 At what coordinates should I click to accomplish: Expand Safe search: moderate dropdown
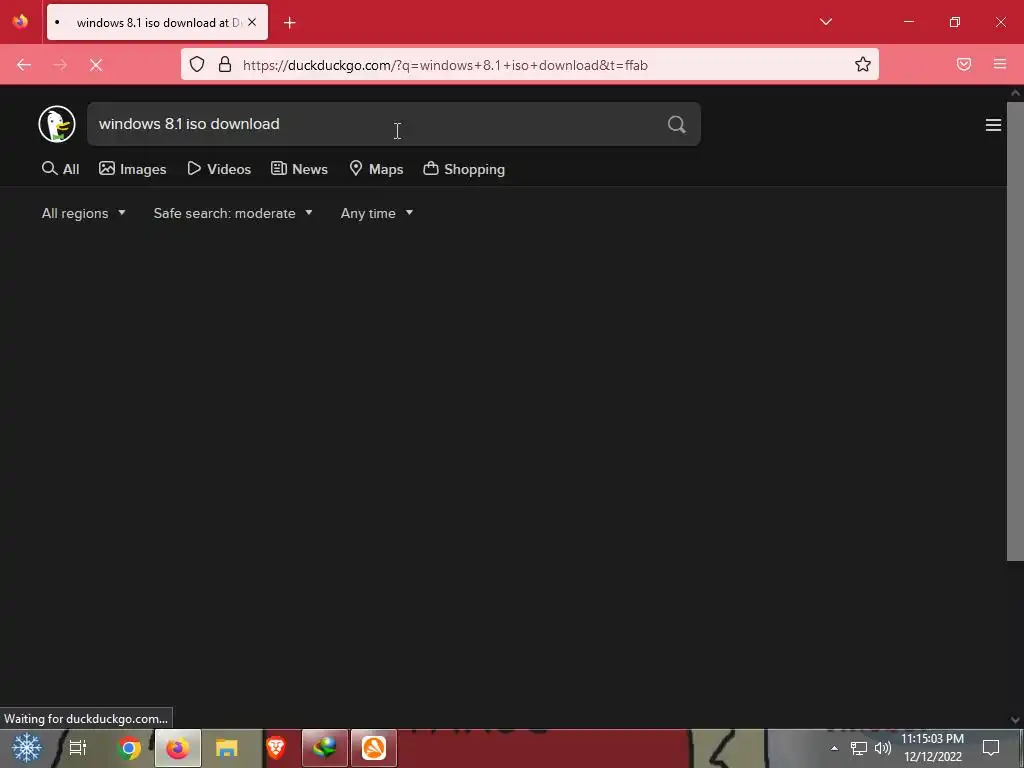coord(233,214)
